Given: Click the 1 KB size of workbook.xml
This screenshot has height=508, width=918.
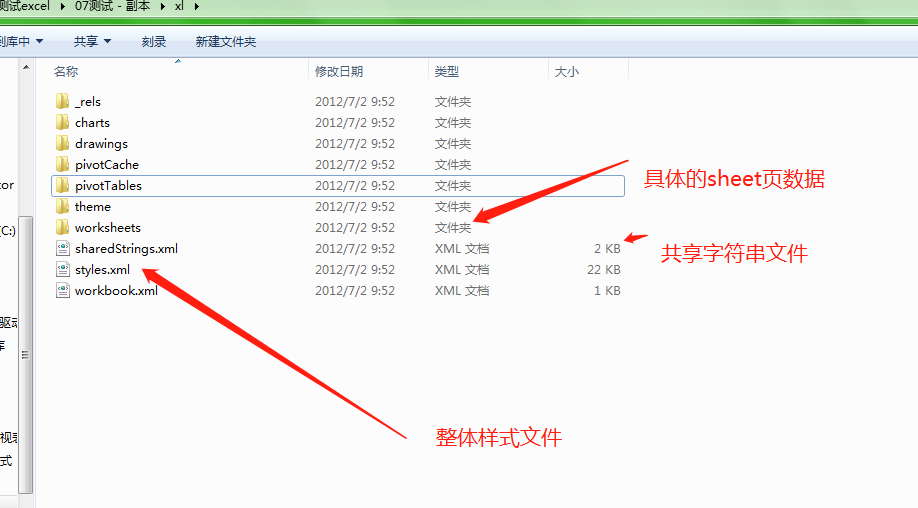Looking at the screenshot, I should 607,291.
